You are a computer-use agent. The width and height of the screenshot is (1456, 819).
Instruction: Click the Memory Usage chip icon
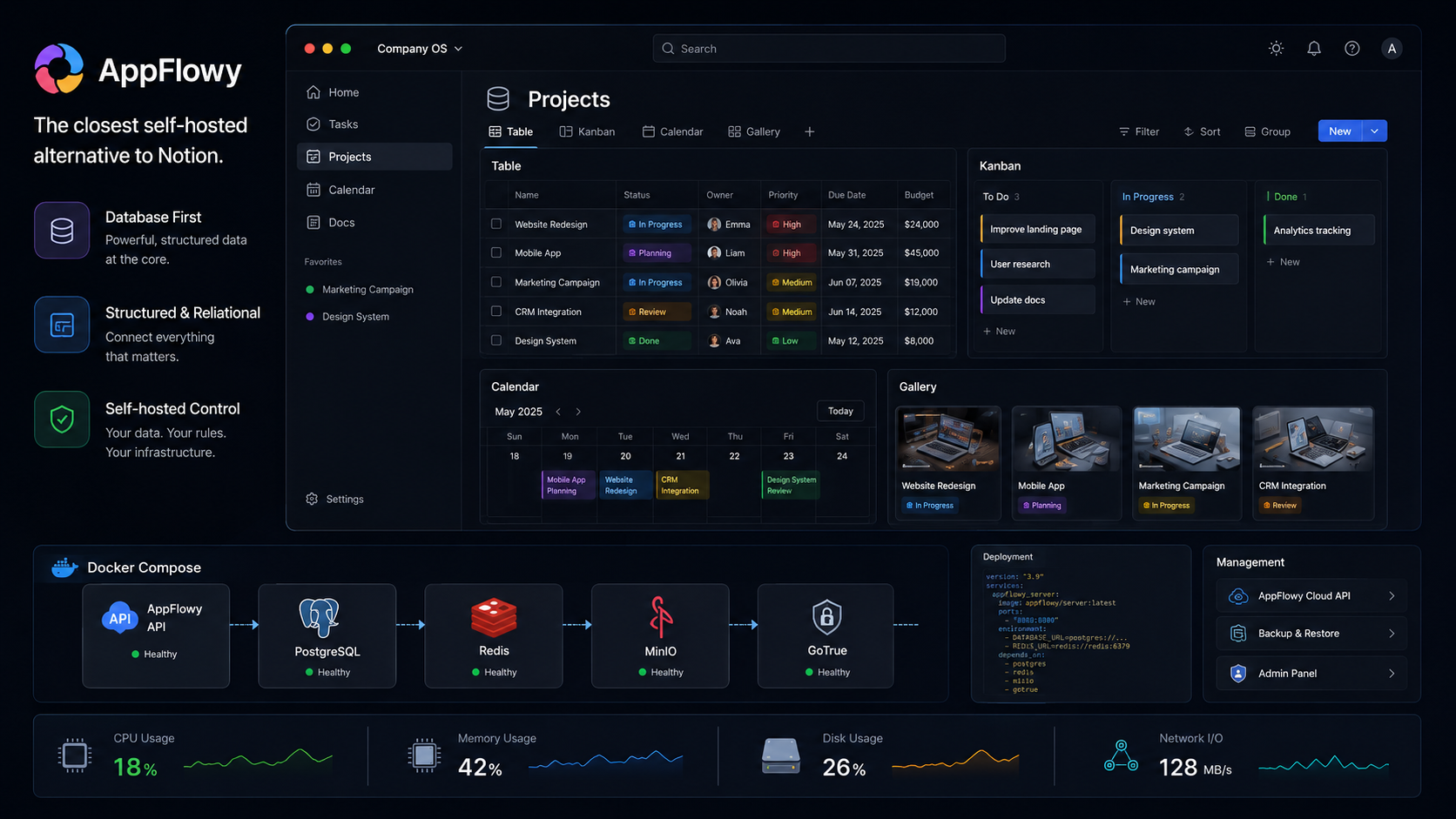(x=424, y=755)
